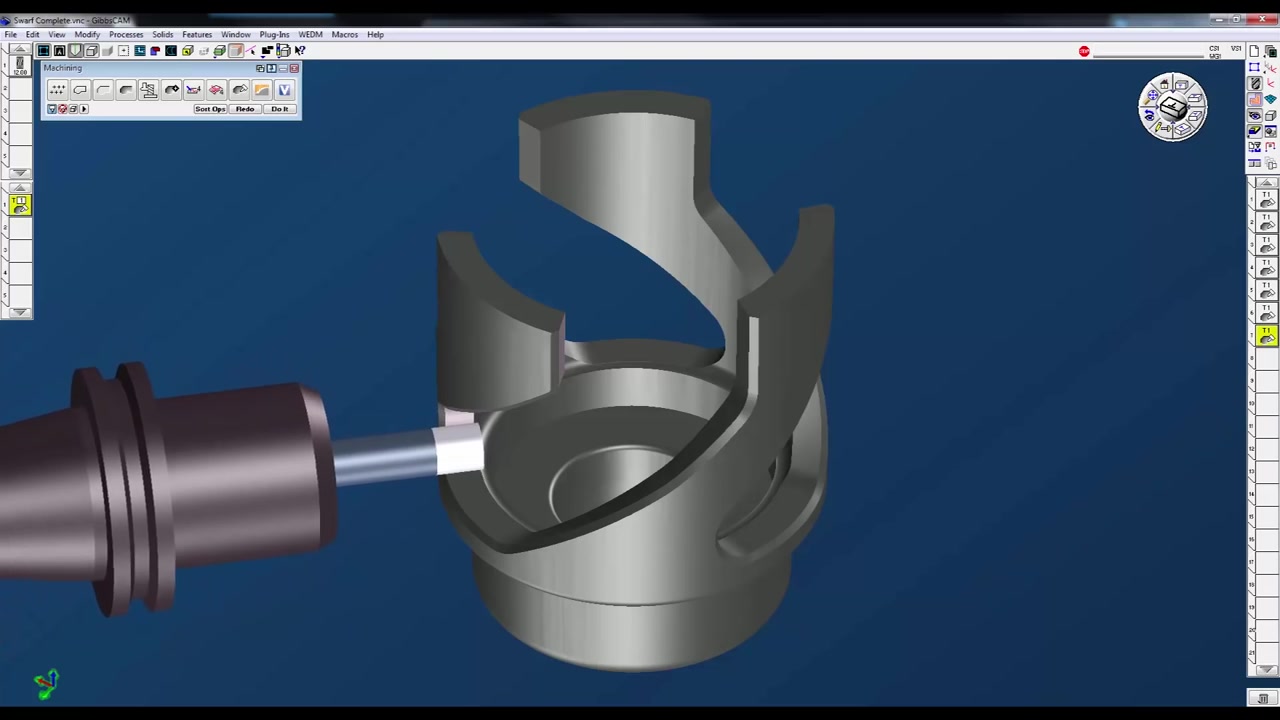The width and height of the screenshot is (1280, 720).
Task: Select the Contour machining process icon
Action: click(x=80, y=90)
